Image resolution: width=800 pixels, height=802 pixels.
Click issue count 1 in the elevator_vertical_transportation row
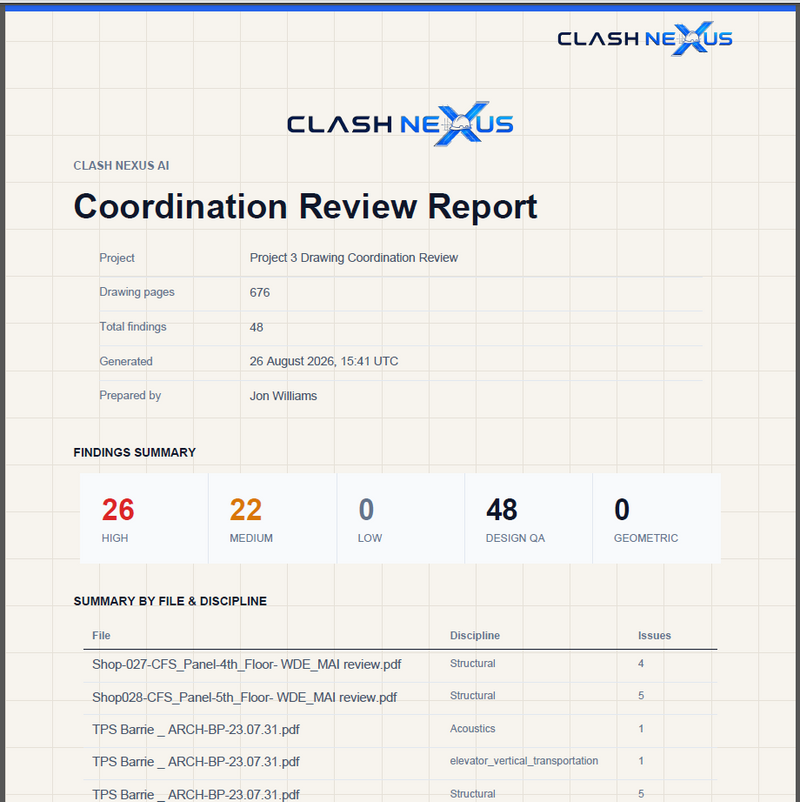point(641,761)
